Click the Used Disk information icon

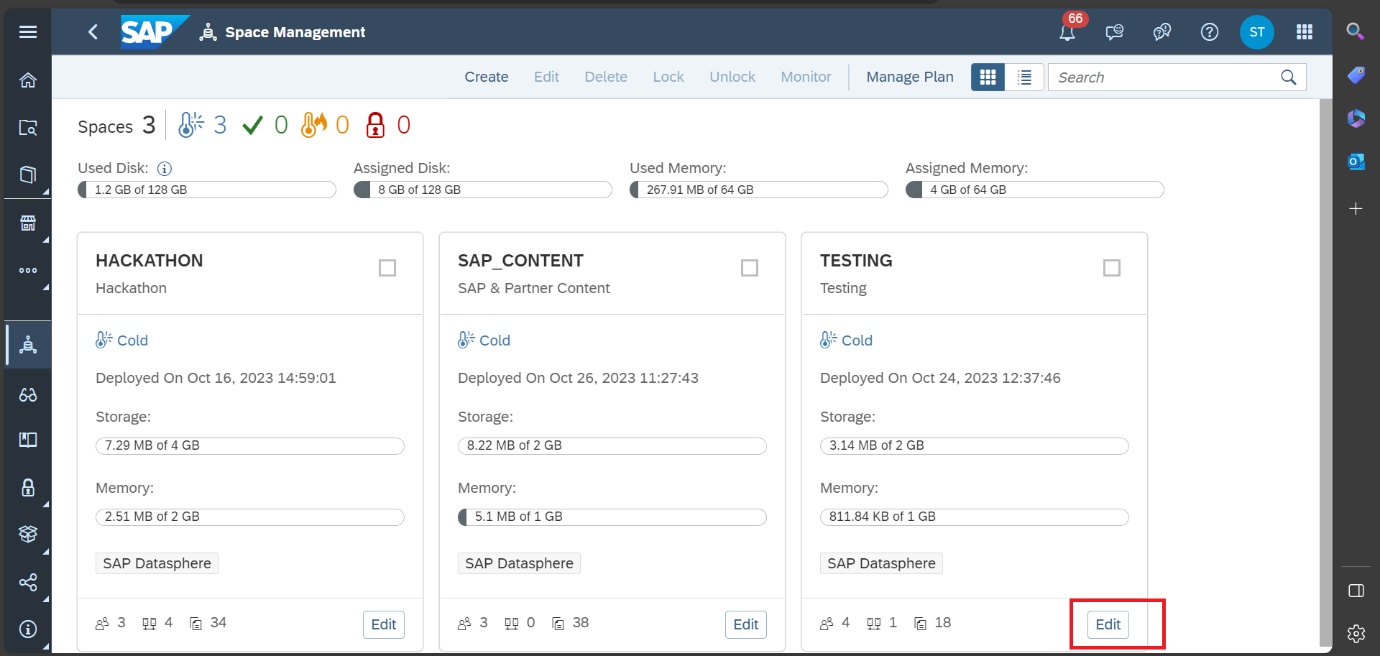(165, 169)
